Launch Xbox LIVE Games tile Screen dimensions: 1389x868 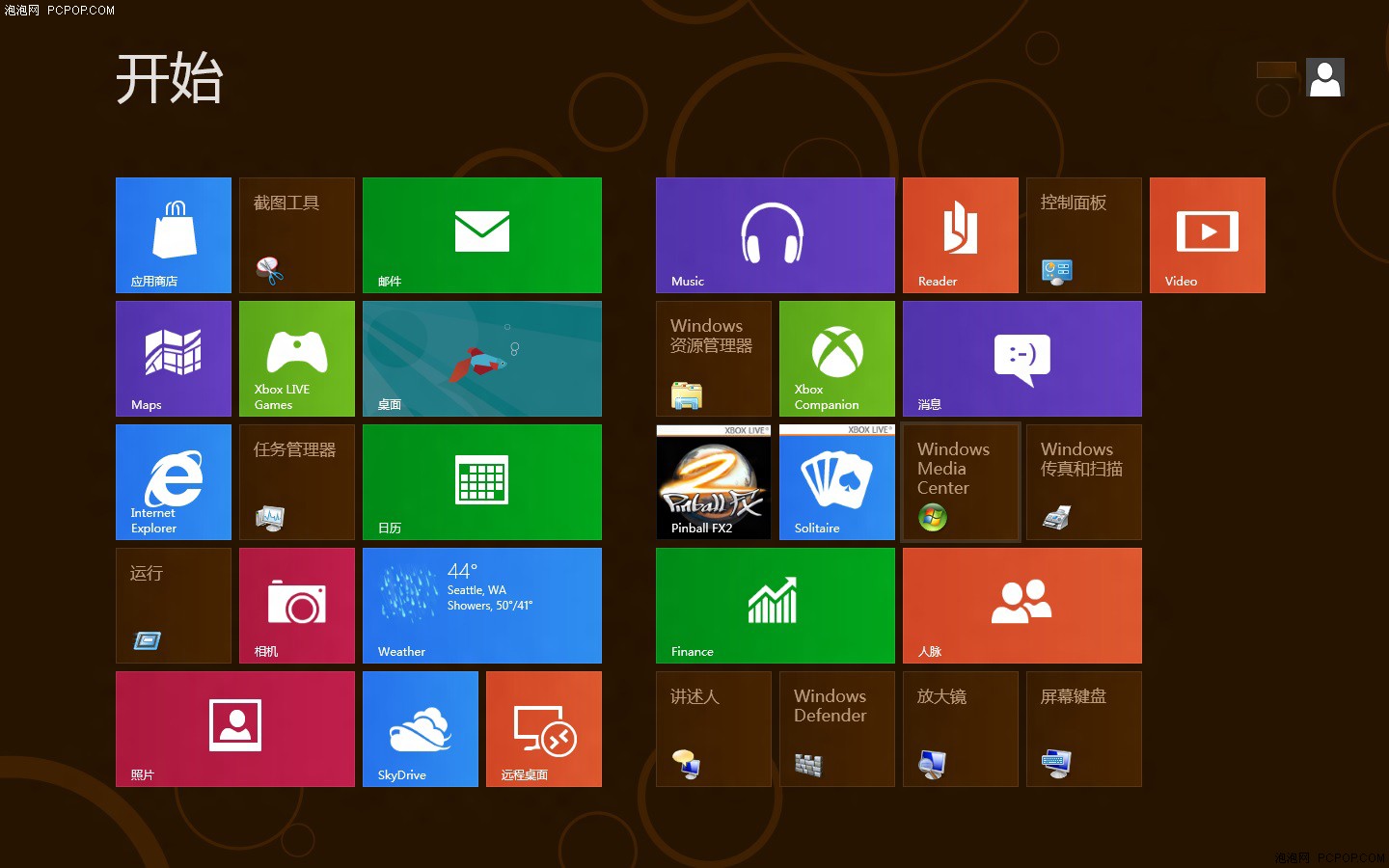tap(297, 359)
